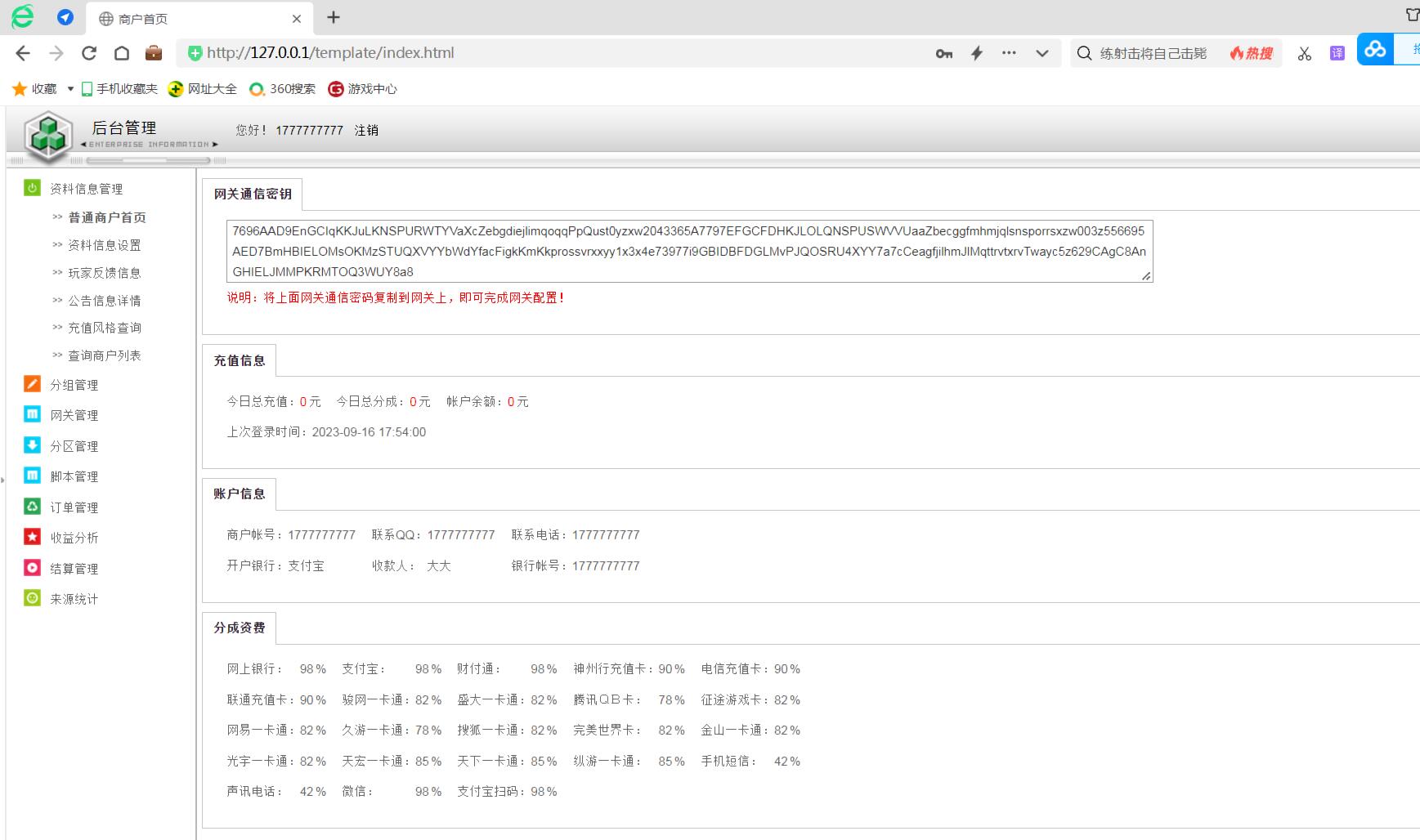Open the scissors screenshot tool

coord(1304,53)
